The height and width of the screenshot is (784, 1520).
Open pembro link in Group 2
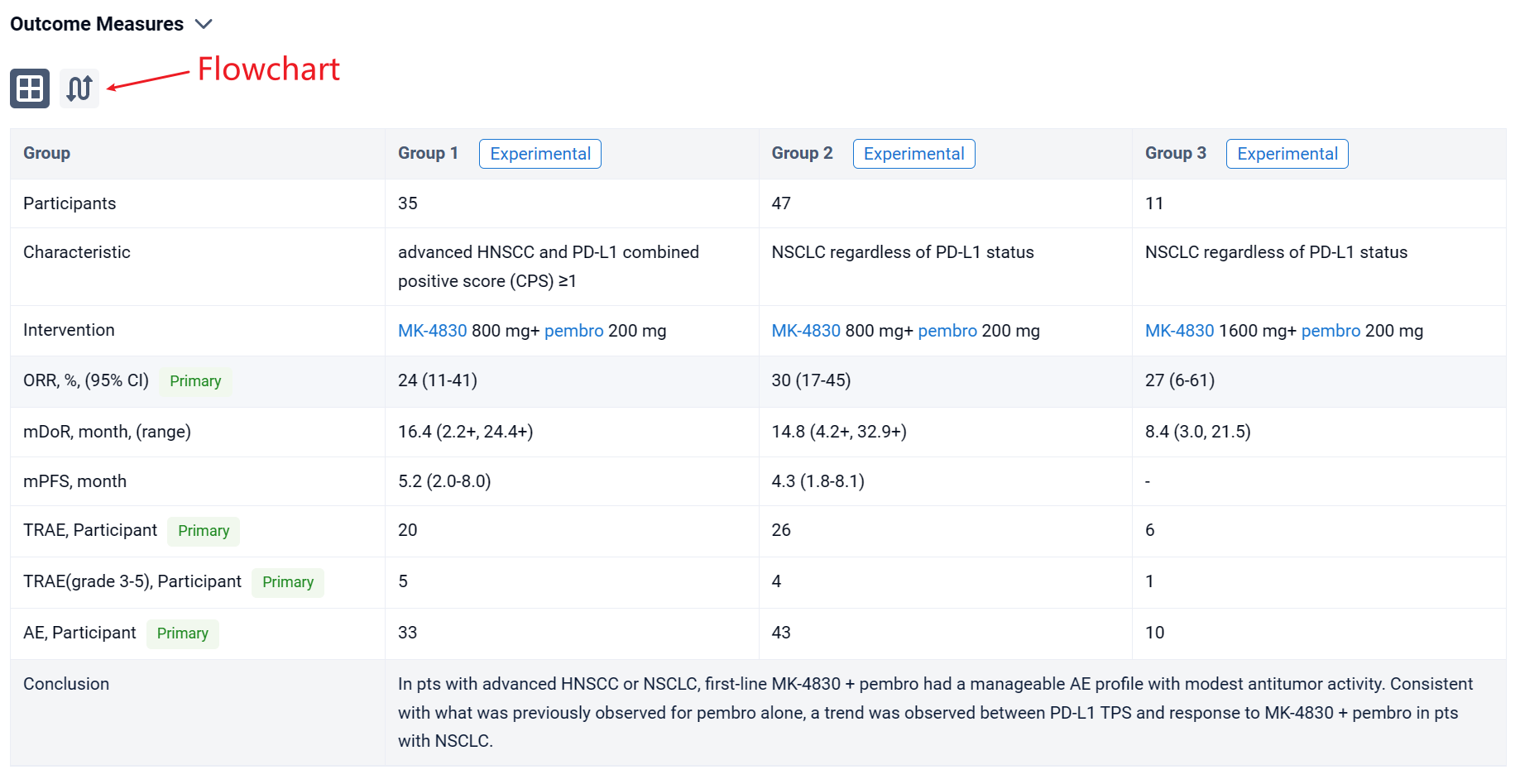[947, 331]
